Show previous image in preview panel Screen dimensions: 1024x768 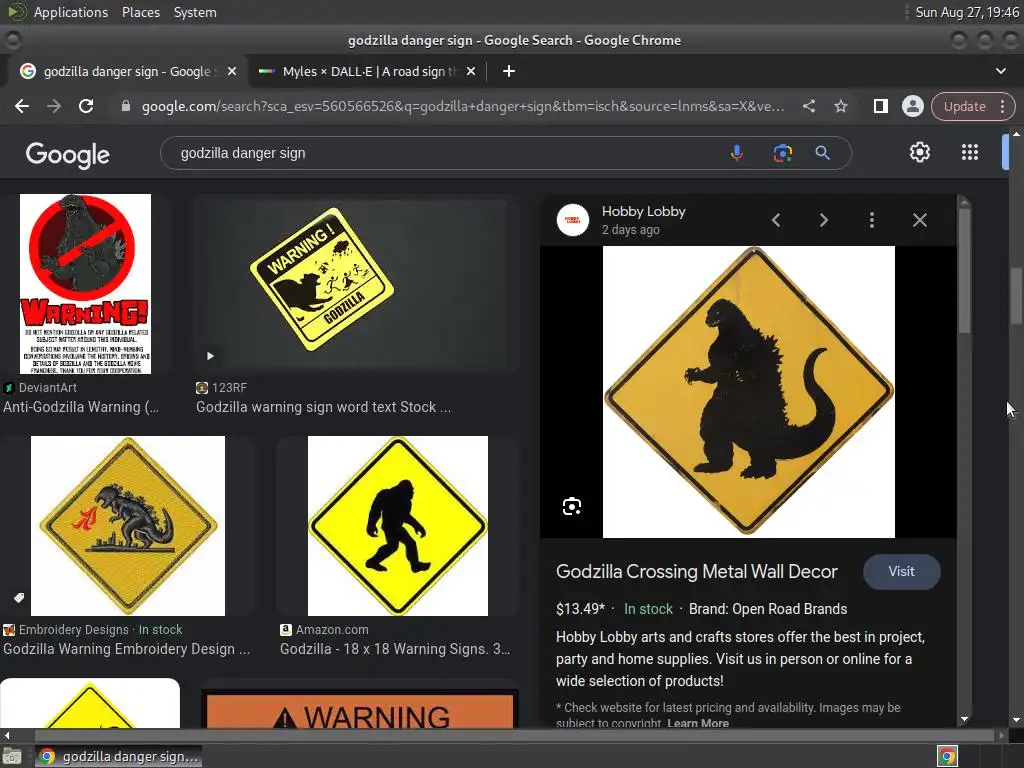pyautogui.click(x=776, y=220)
